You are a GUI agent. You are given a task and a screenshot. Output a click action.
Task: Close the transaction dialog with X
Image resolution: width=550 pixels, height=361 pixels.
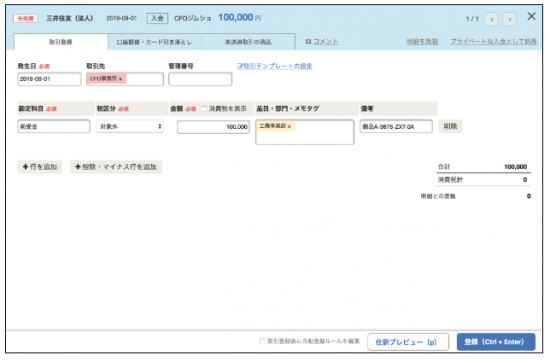click(x=531, y=16)
